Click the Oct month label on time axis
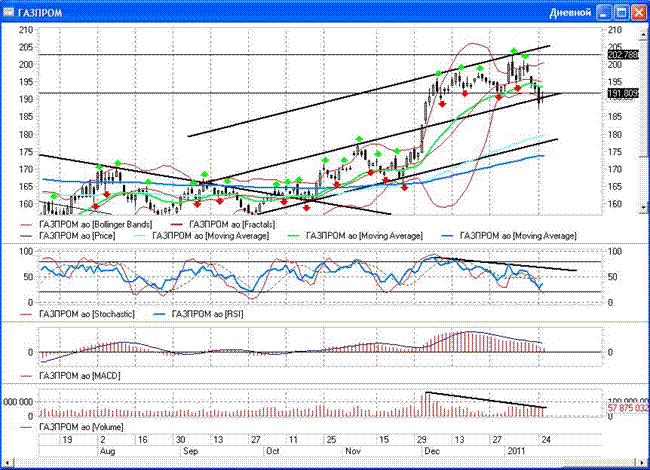The height and width of the screenshot is (470, 650). (273, 451)
